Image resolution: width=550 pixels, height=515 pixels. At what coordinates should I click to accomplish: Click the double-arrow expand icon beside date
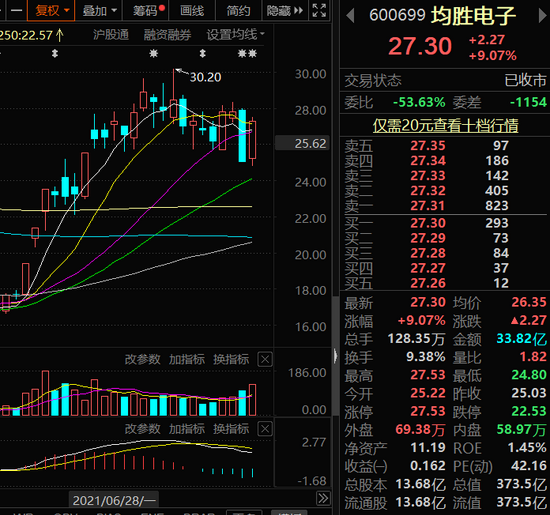click(x=323, y=499)
